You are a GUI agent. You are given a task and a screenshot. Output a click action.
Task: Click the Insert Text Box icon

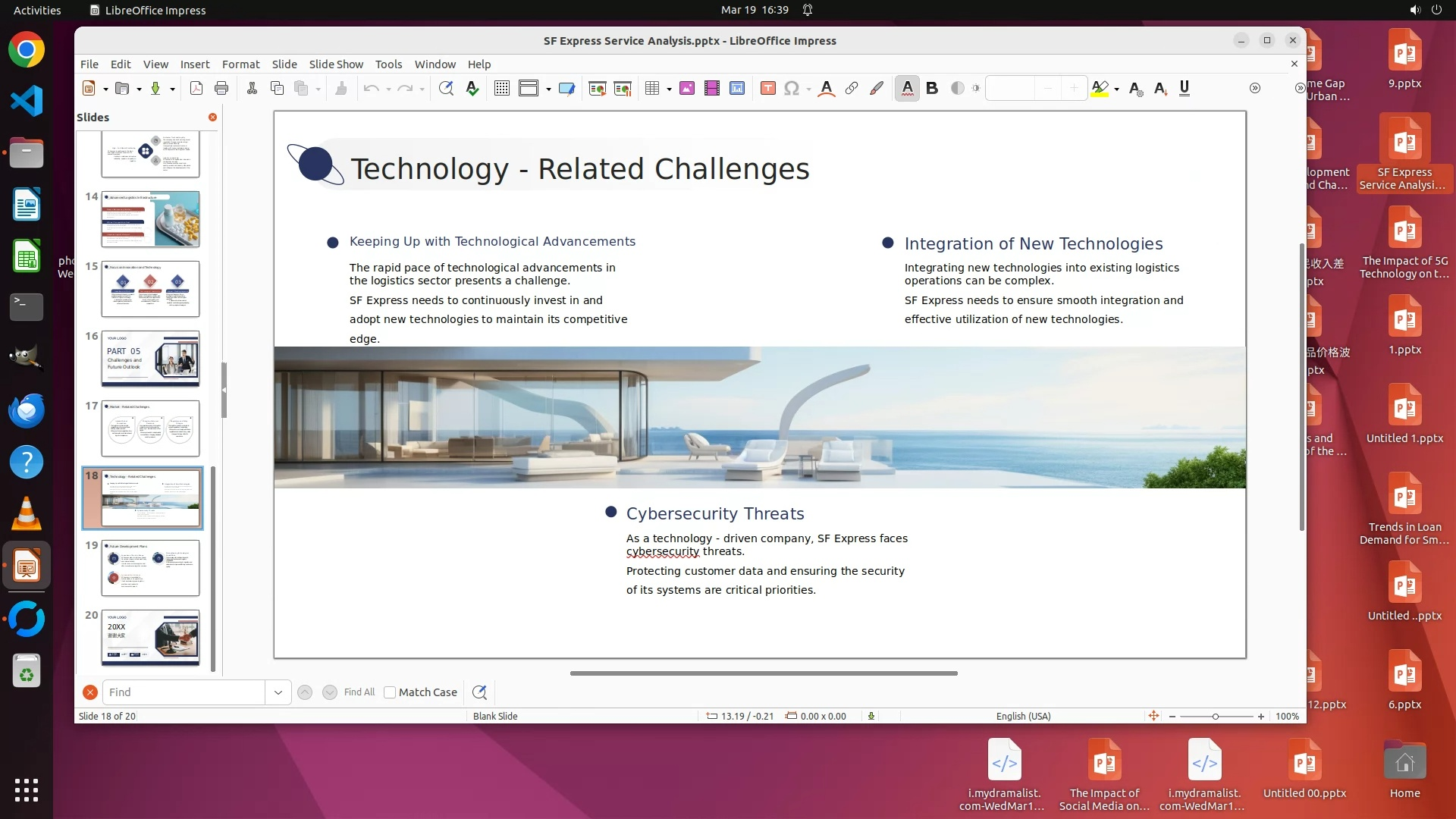pyautogui.click(x=767, y=89)
